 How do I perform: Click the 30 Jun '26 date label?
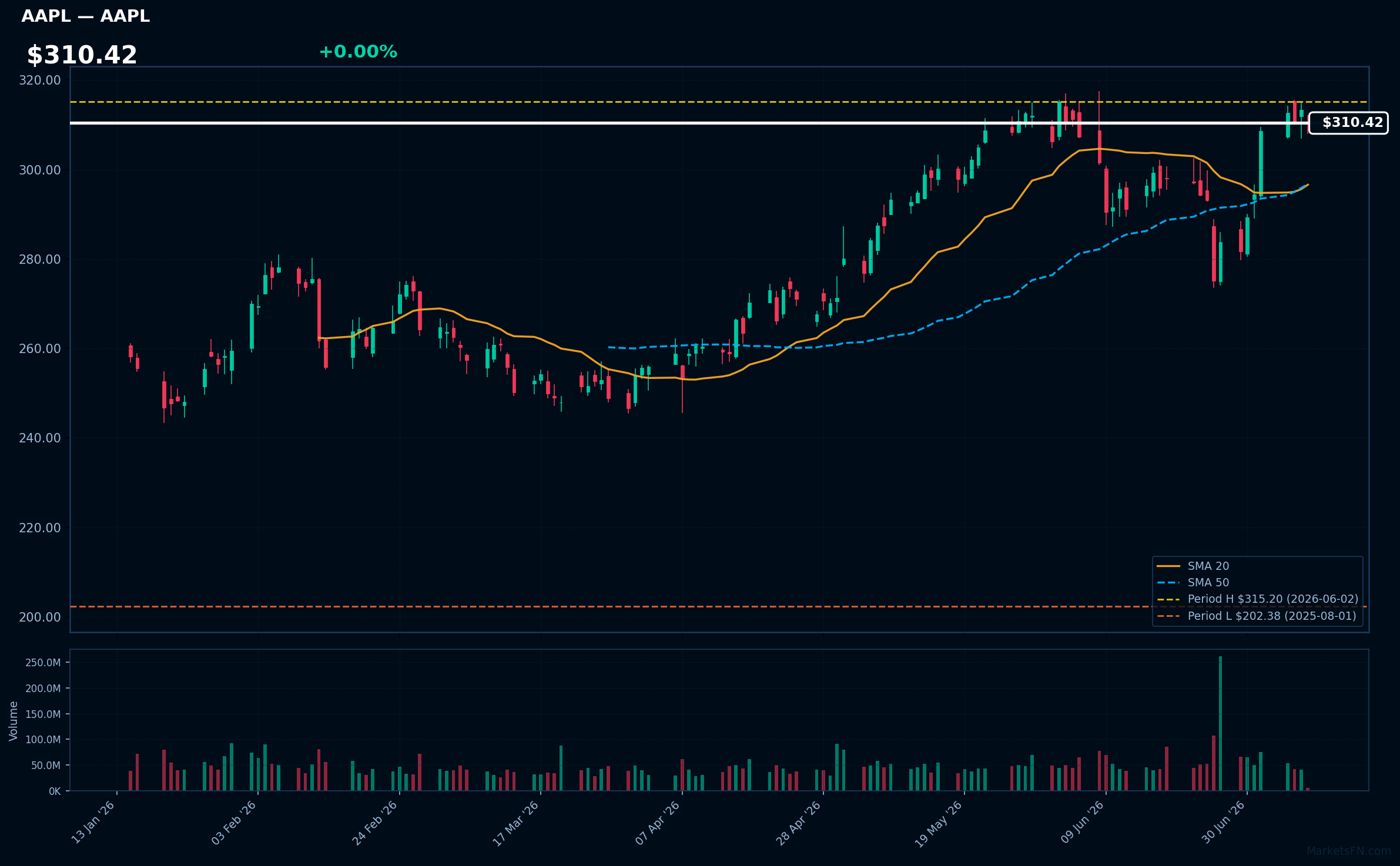[1223, 822]
